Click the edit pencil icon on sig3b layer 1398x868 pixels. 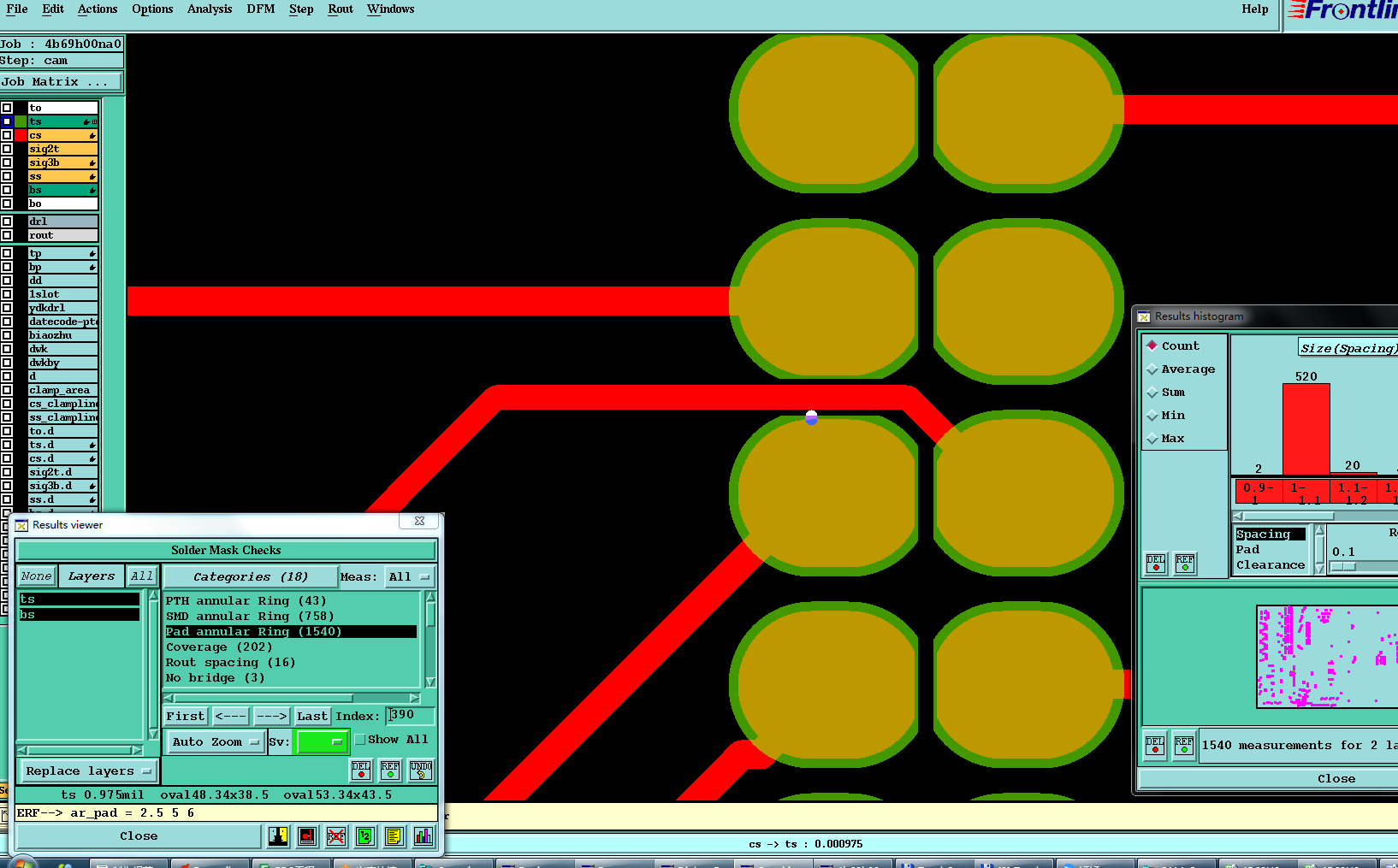92,162
